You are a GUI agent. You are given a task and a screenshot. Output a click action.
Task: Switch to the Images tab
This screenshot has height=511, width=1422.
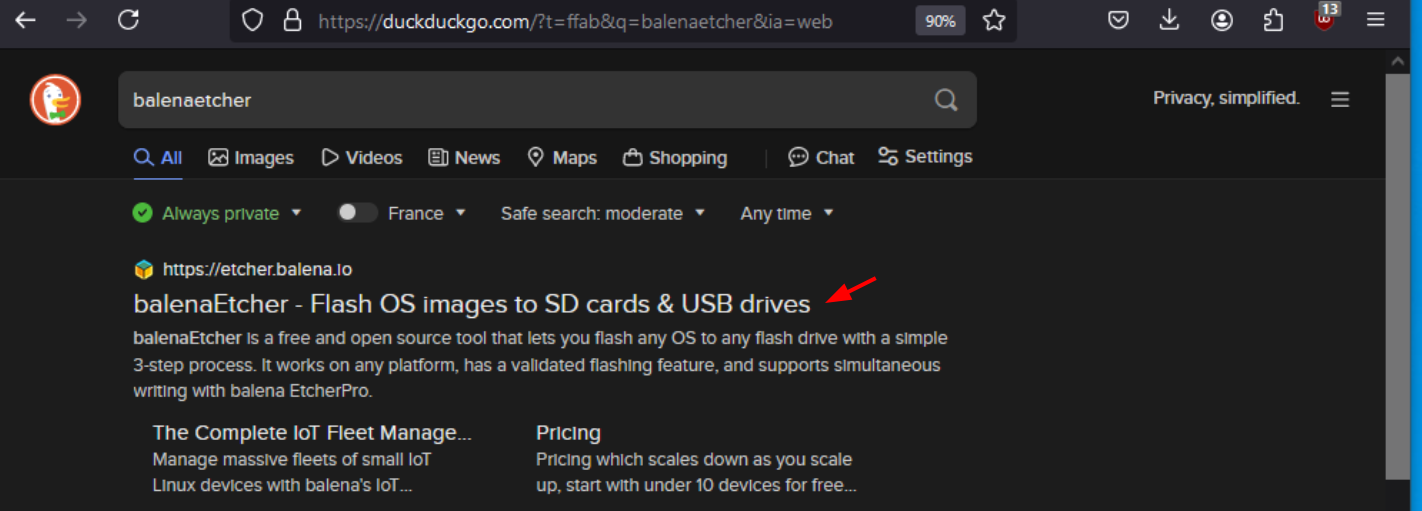click(x=251, y=158)
